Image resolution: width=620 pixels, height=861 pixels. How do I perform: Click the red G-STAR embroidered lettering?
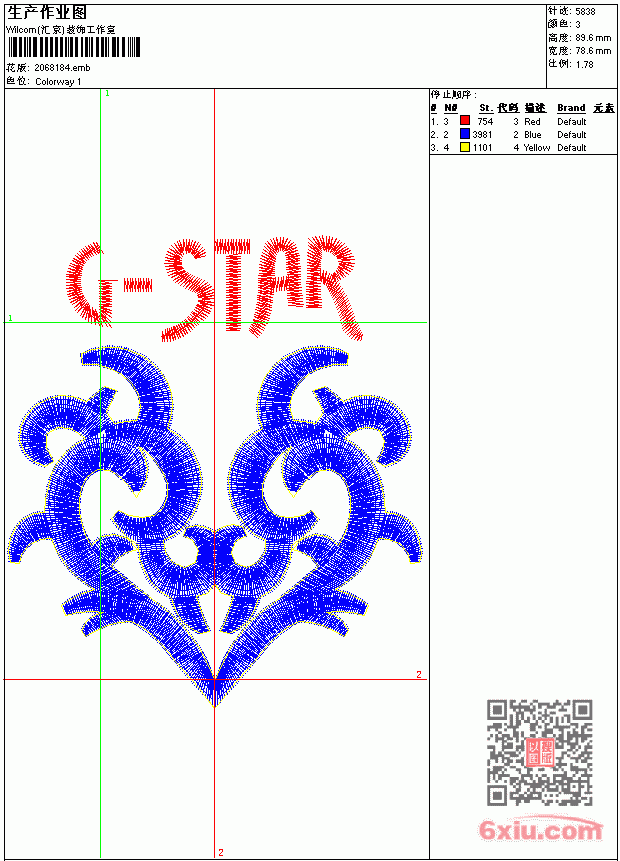point(214,288)
